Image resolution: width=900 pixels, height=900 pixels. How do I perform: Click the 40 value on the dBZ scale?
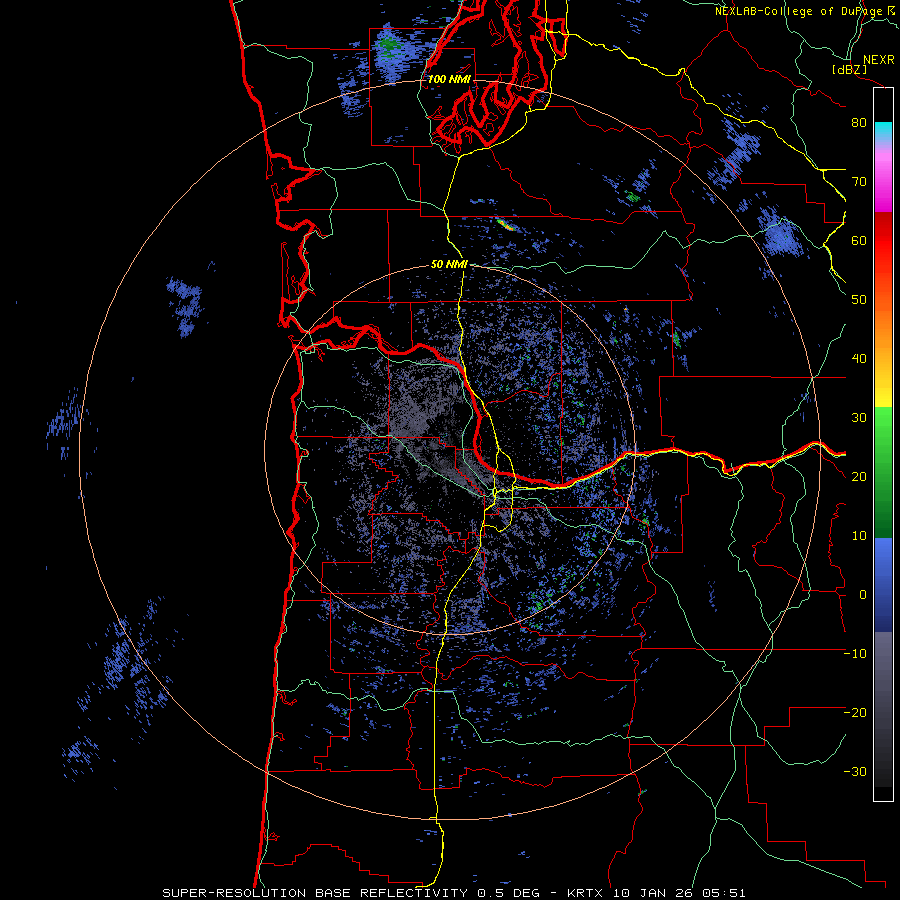point(859,359)
